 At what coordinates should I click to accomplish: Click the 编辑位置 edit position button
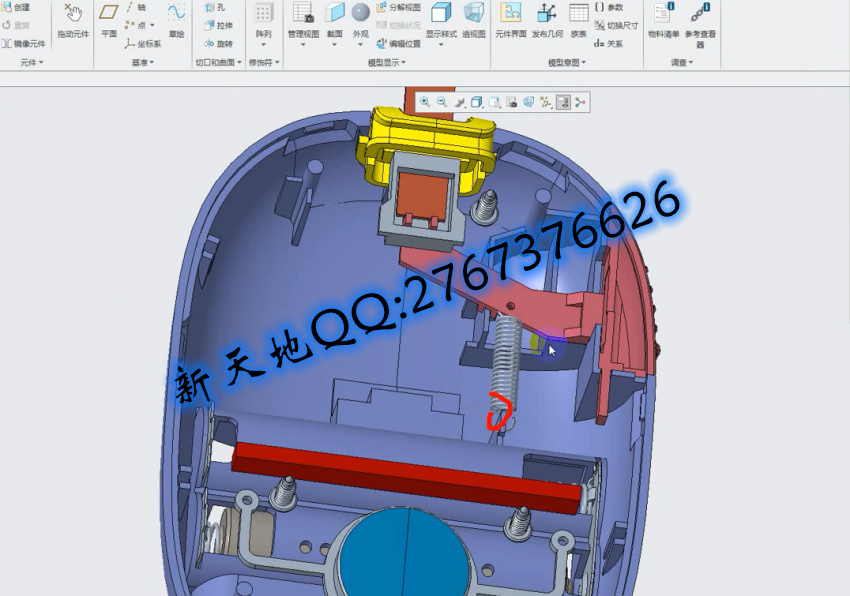tap(399, 43)
